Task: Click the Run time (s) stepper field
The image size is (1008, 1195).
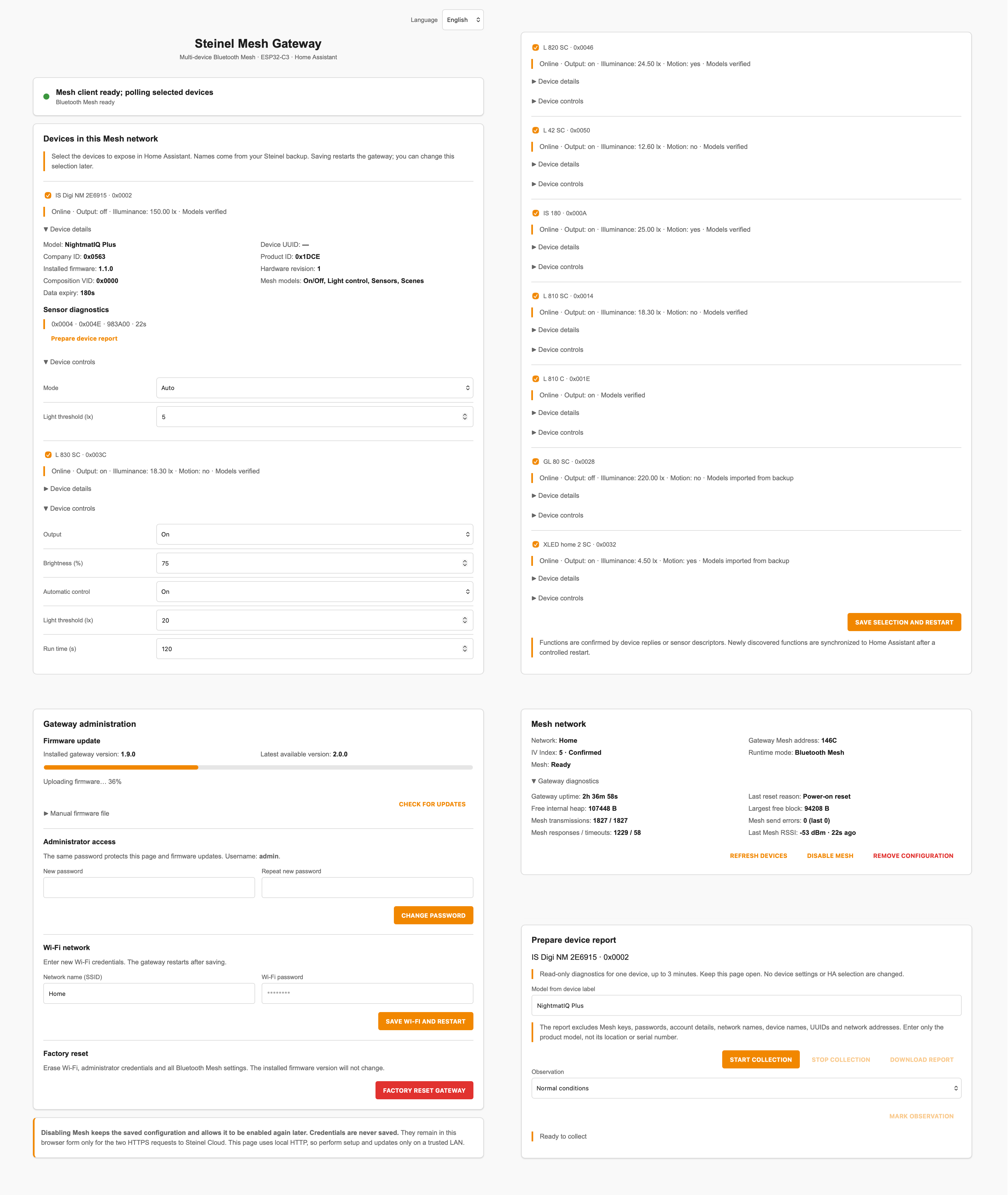Action: 314,649
